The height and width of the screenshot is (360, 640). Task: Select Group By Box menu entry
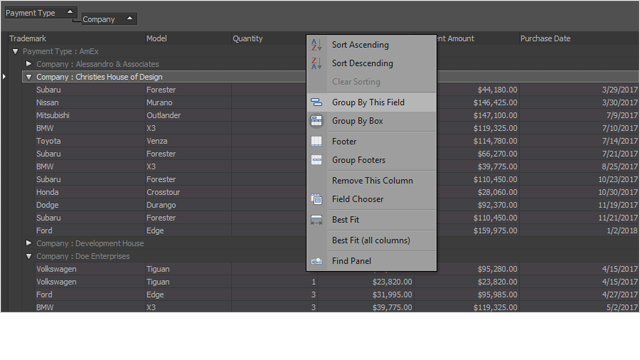click(371, 121)
